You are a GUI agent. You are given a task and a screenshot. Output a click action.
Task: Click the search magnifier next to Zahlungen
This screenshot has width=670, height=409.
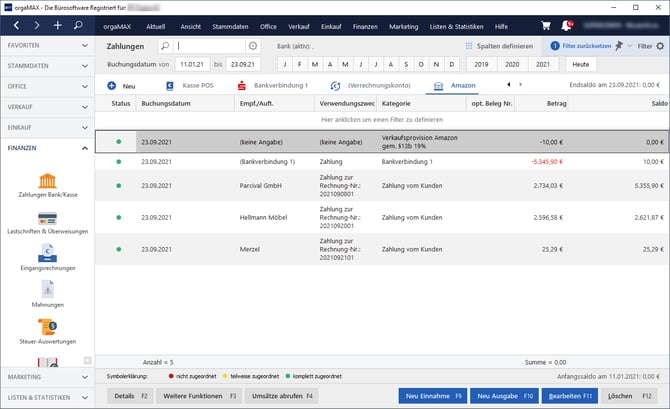point(165,46)
